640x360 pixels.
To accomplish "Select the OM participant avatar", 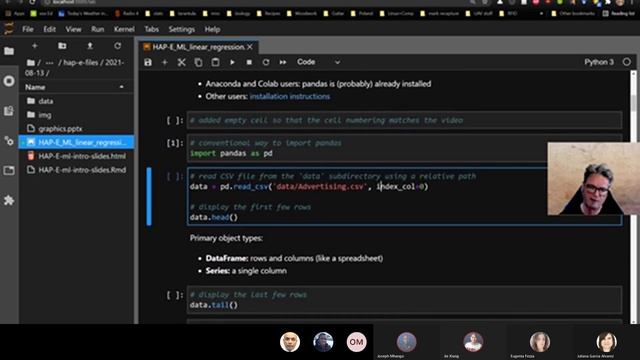I will (x=356, y=342).
